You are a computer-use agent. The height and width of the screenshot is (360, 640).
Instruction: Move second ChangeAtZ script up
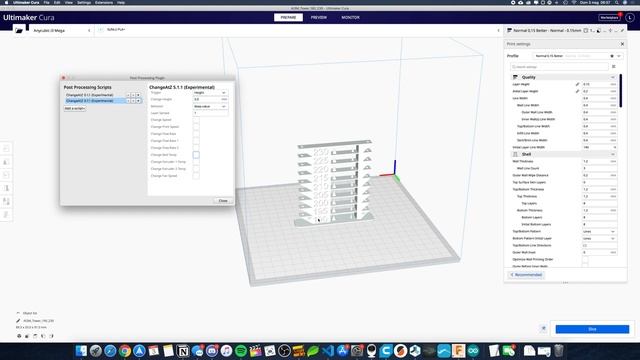point(128,100)
